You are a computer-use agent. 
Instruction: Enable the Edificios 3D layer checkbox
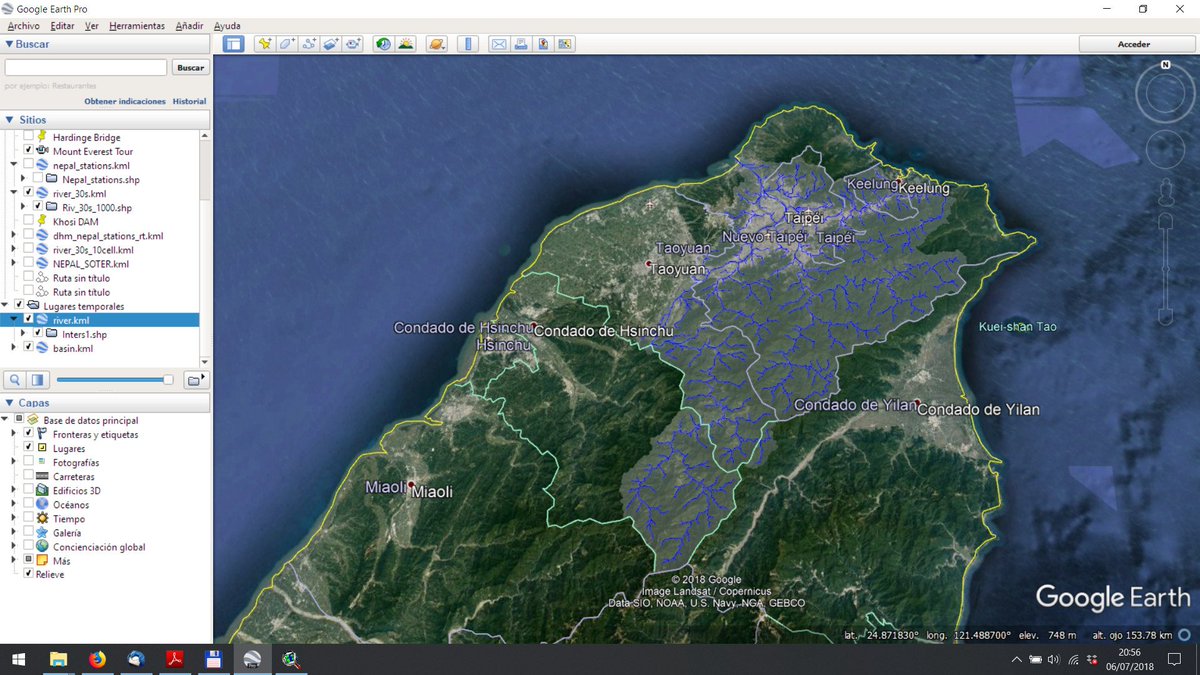point(28,490)
